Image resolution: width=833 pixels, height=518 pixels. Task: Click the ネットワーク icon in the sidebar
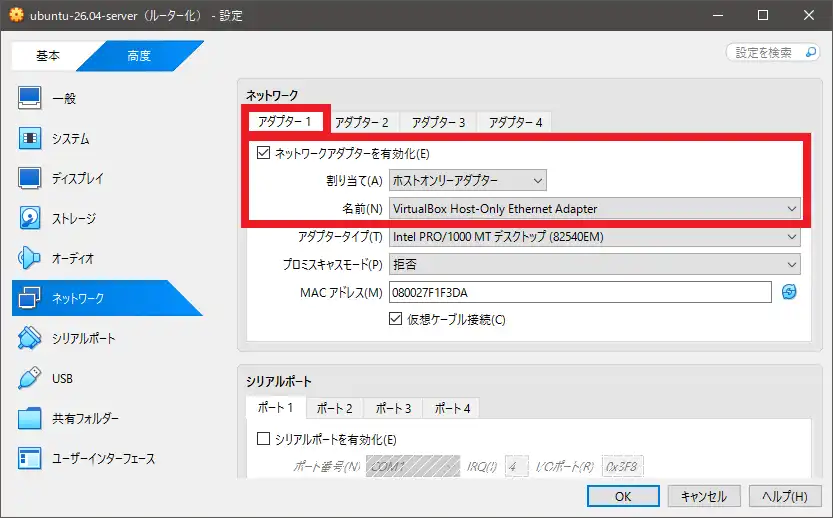coord(29,298)
